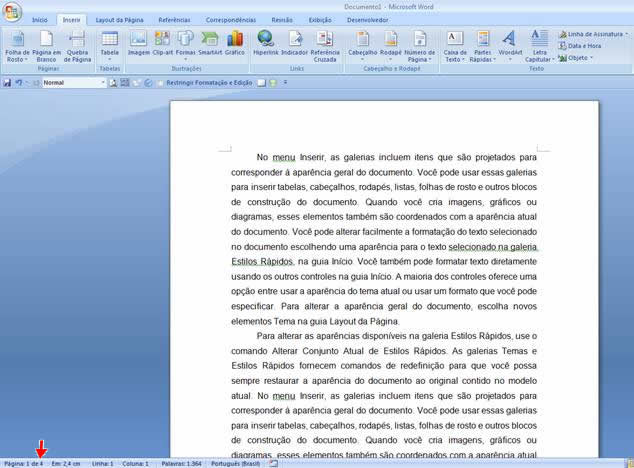Customize the Quick Access Toolbar dropdown
The width and height of the screenshot is (634, 468).
tap(285, 83)
